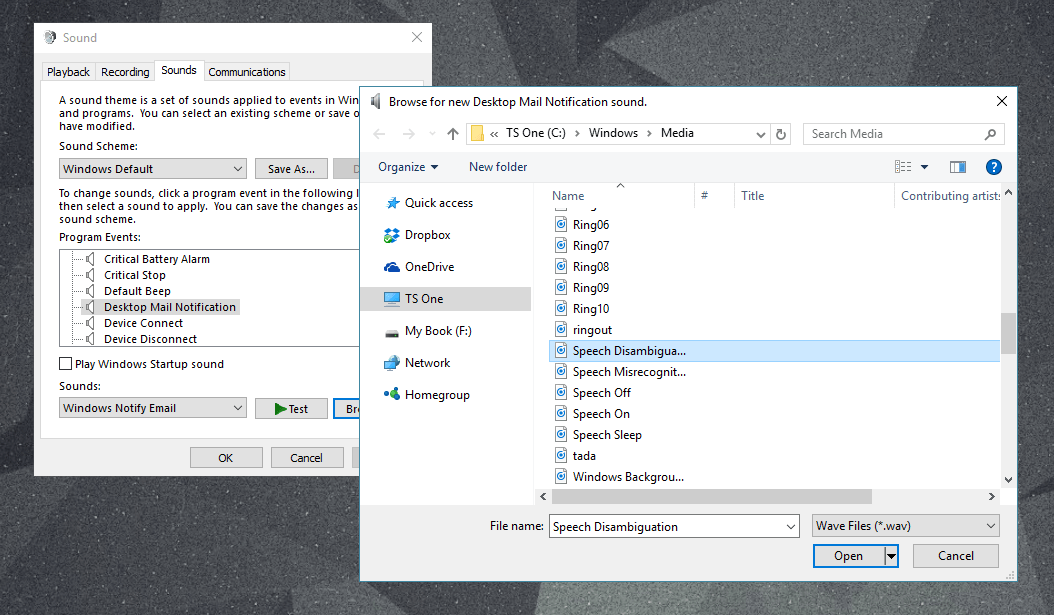Click the Network icon in sidebar
This screenshot has height=615, width=1054.
(392, 363)
